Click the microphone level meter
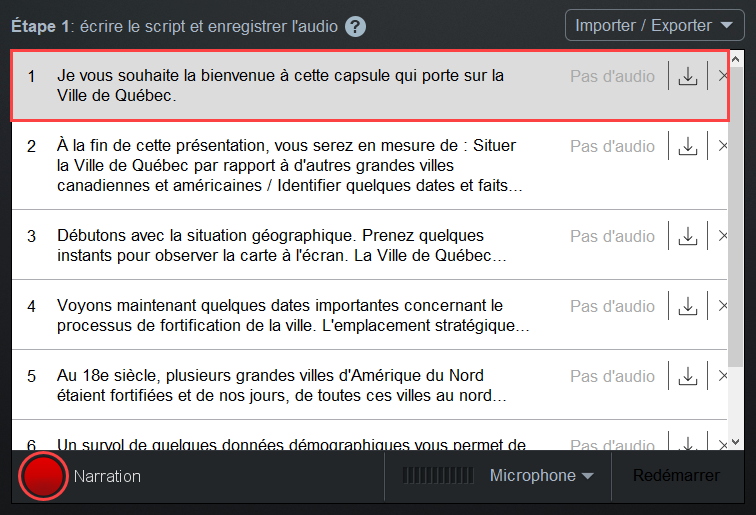The height and width of the screenshot is (515, 756). 438,475
